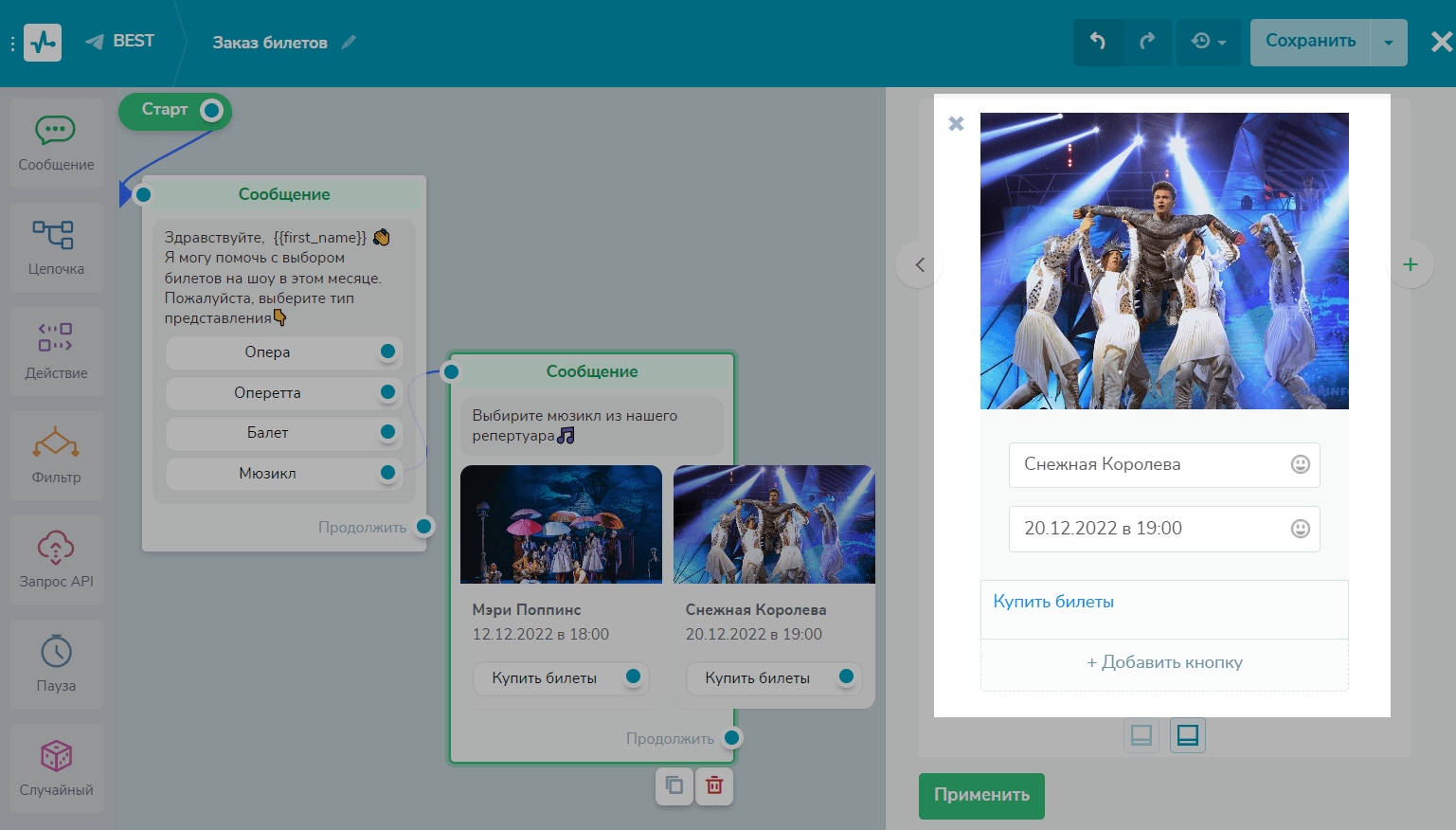Click the Снежная Королева title field
The image size is (1456, 830).
pyautogui.click(x=1151, y=464)
